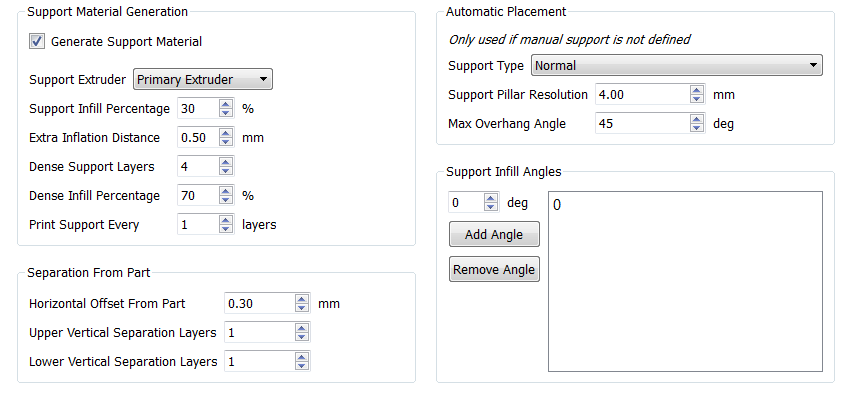Increase Lower Vertical Separation Layers value

pyautogui.click(x=301, y=357)
